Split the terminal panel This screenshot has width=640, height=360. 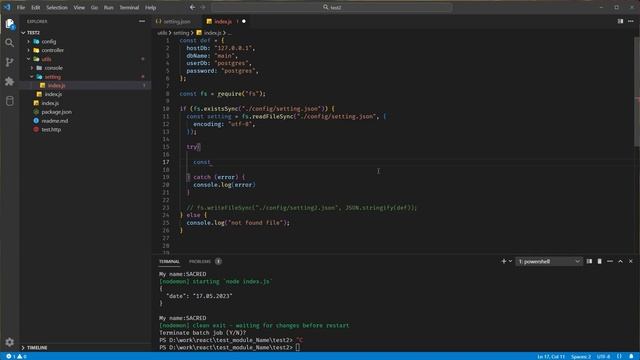click(589, 261)
